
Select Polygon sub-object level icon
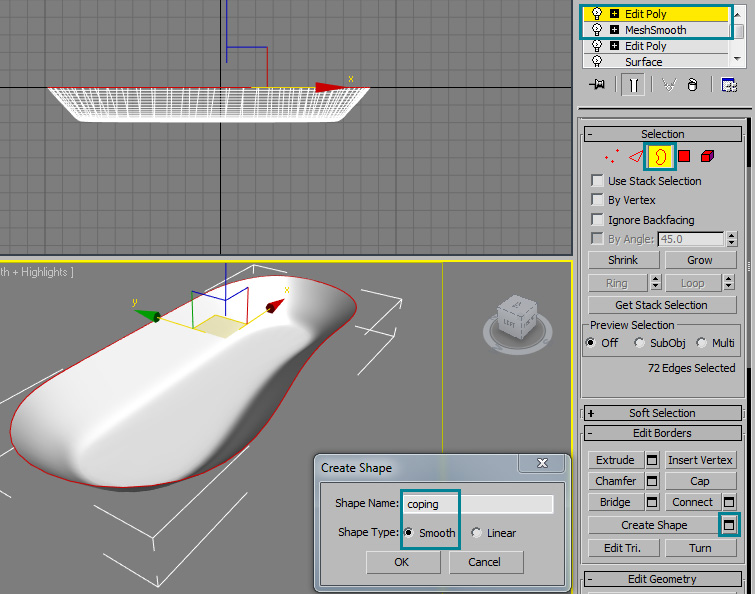click(x=684, y=156)
